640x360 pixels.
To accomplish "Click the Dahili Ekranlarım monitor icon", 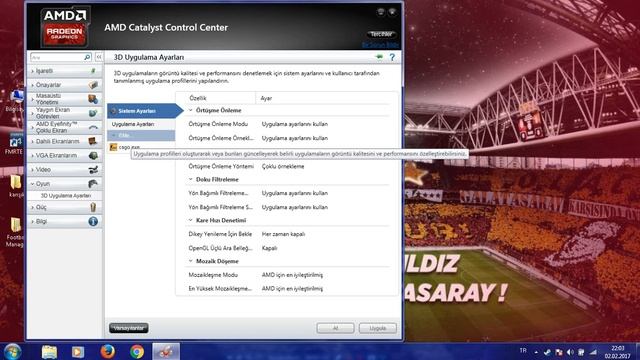I will (x=93, y=141).
